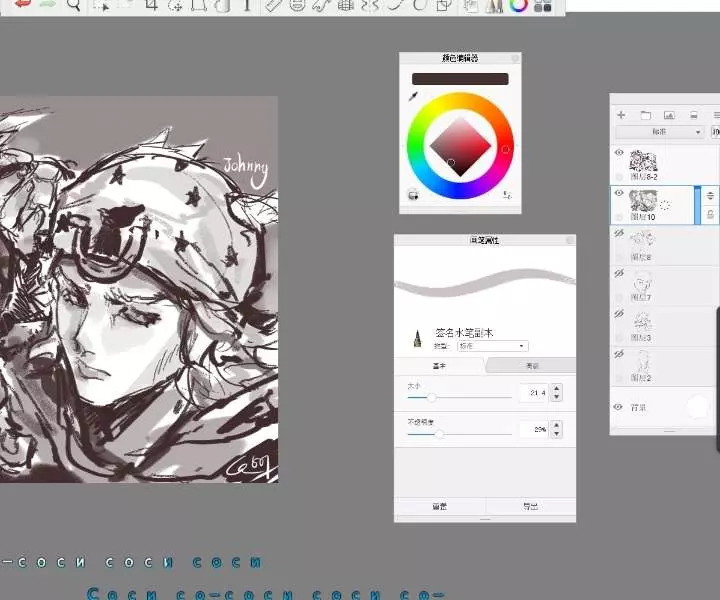Toggle visibility of 背景 background layer

coord(619,407)
